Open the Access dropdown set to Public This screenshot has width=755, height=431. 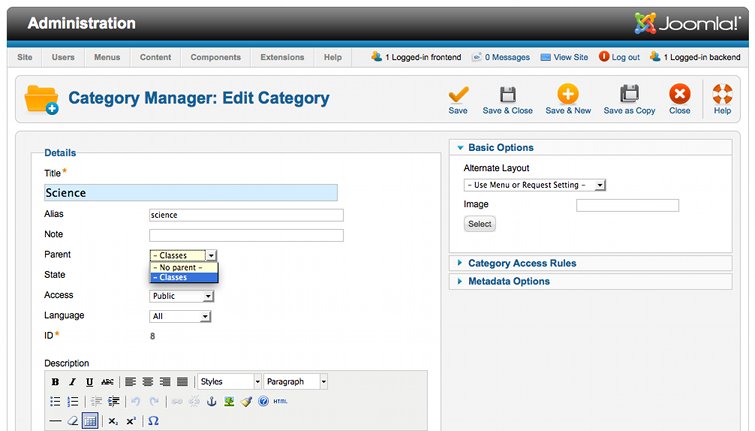click(x=181, y=296)
